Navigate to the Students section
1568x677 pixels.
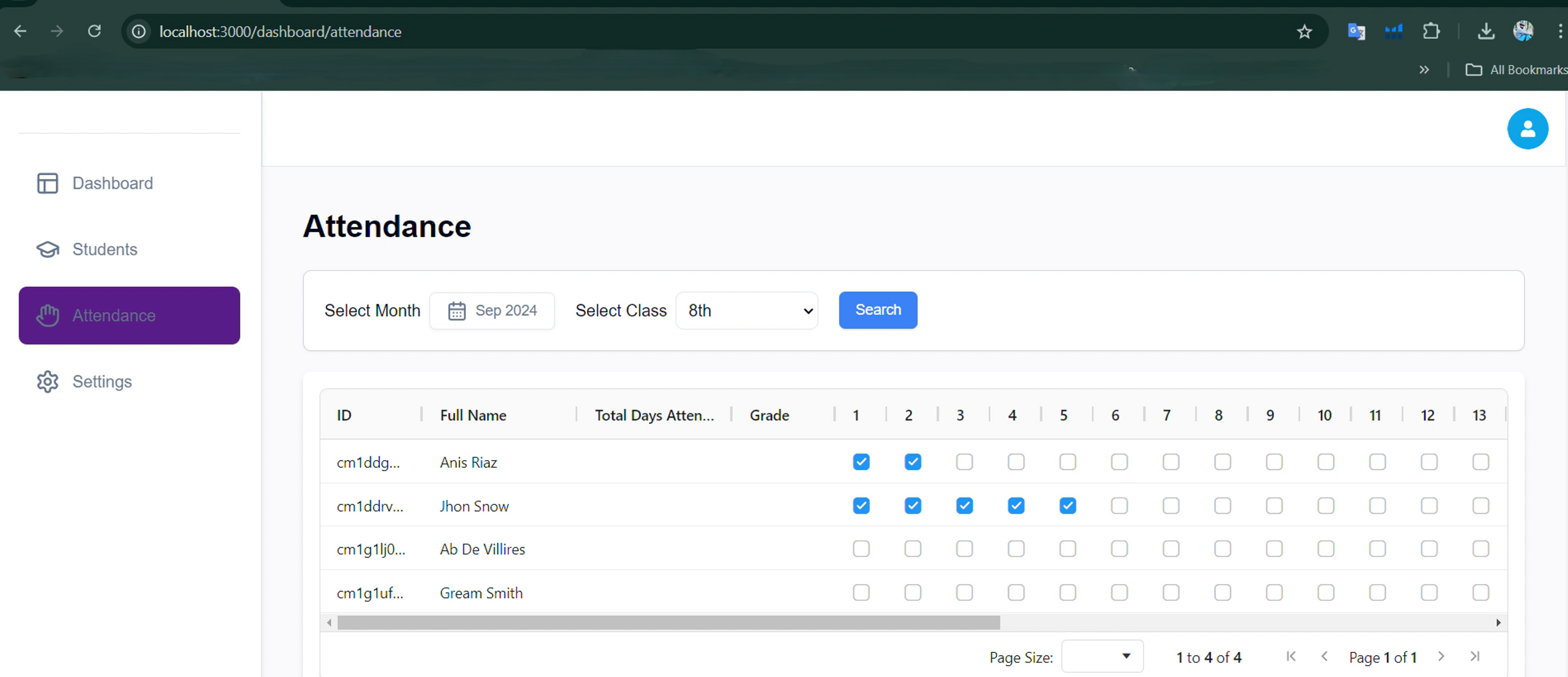coord(129,250)
